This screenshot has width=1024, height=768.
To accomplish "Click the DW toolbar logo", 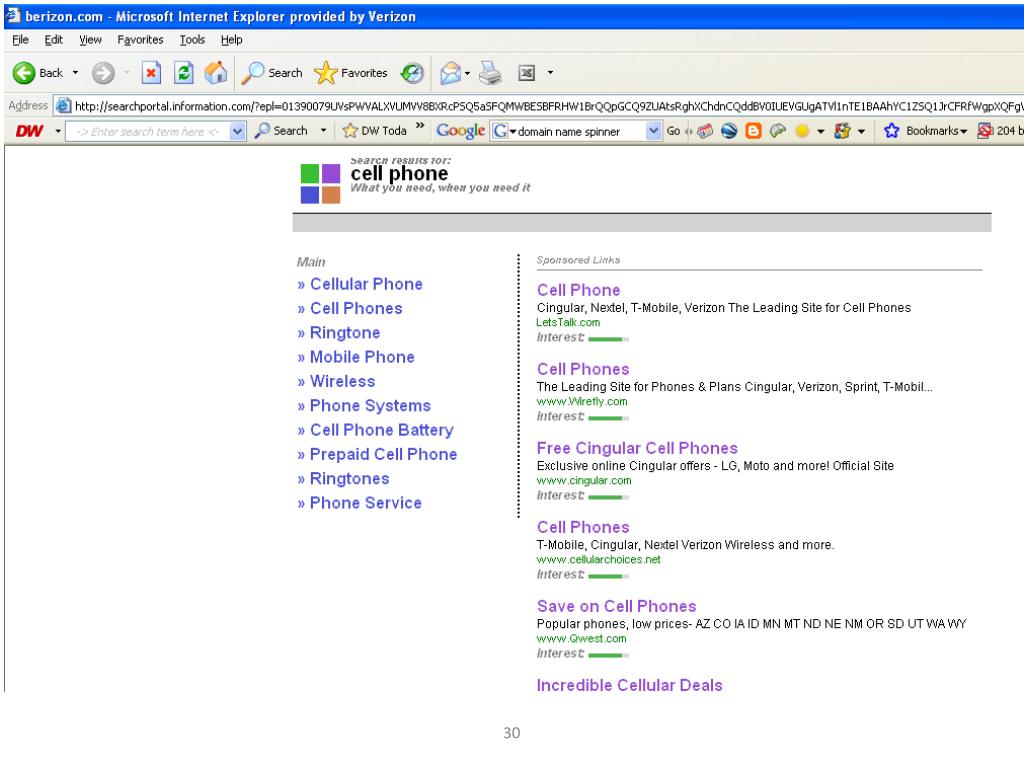I will (29, 131).
